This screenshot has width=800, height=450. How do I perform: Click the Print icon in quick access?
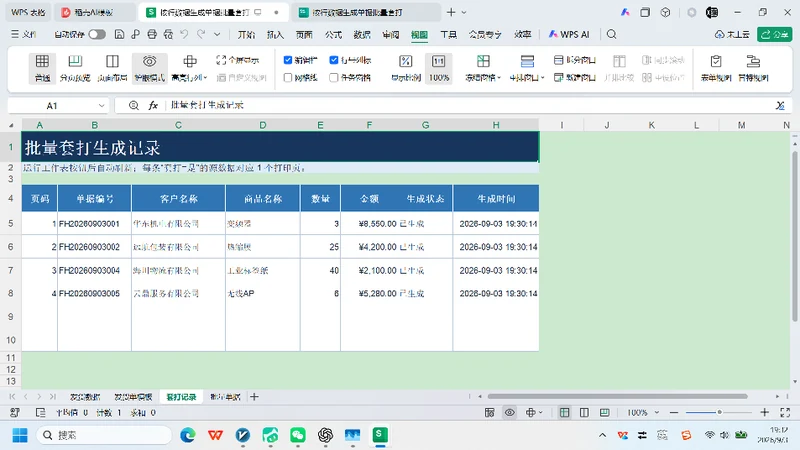(152, 34)
